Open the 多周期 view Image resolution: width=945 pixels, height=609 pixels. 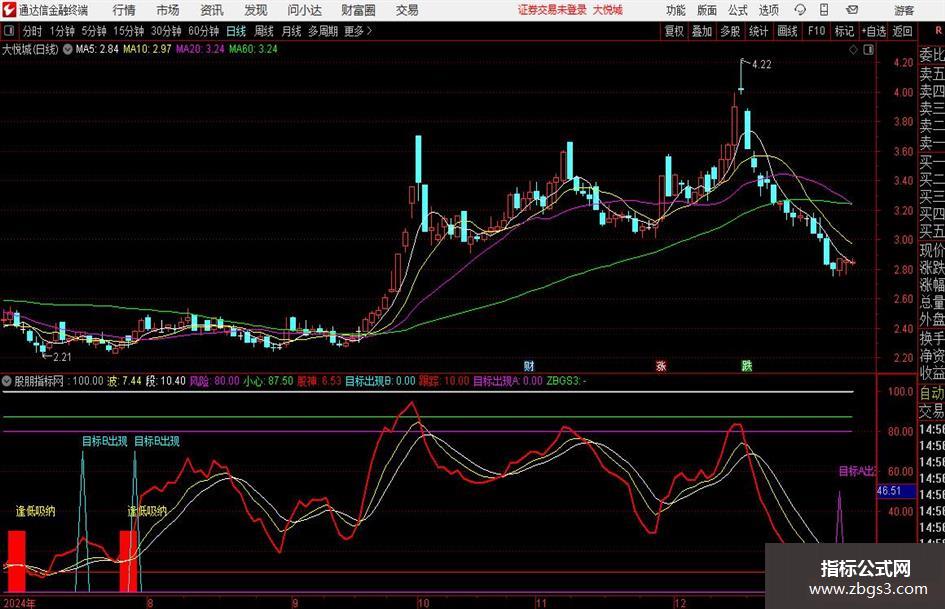[x=323, y=31]
